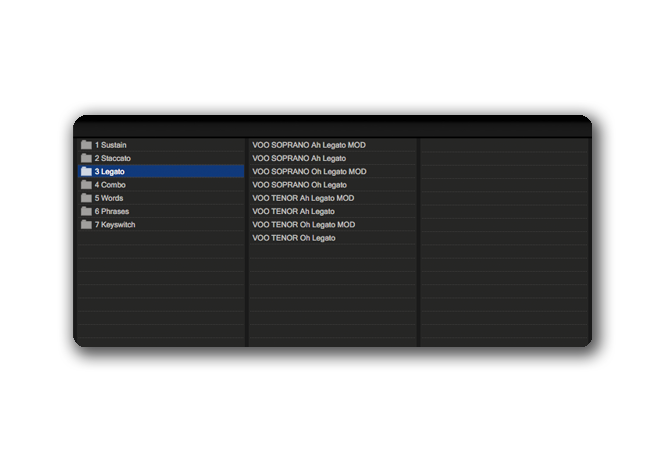The image size is (665, 461).
Task: Load VOO TENOR Oh Legato MOD preset
Action: coord(303,225)
